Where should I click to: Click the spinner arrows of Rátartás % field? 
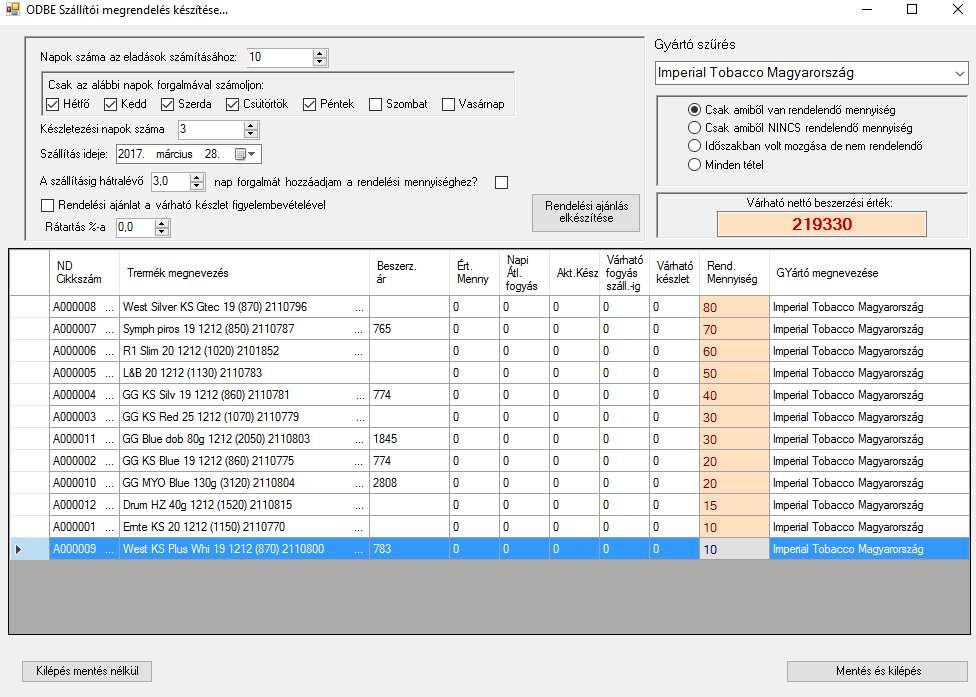point(162,227)
